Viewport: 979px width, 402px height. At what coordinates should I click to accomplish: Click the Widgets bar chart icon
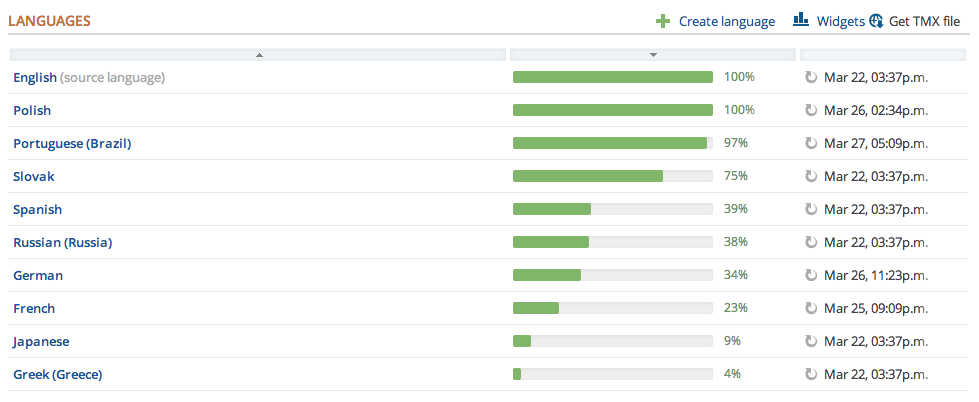[x=801, y=20]
